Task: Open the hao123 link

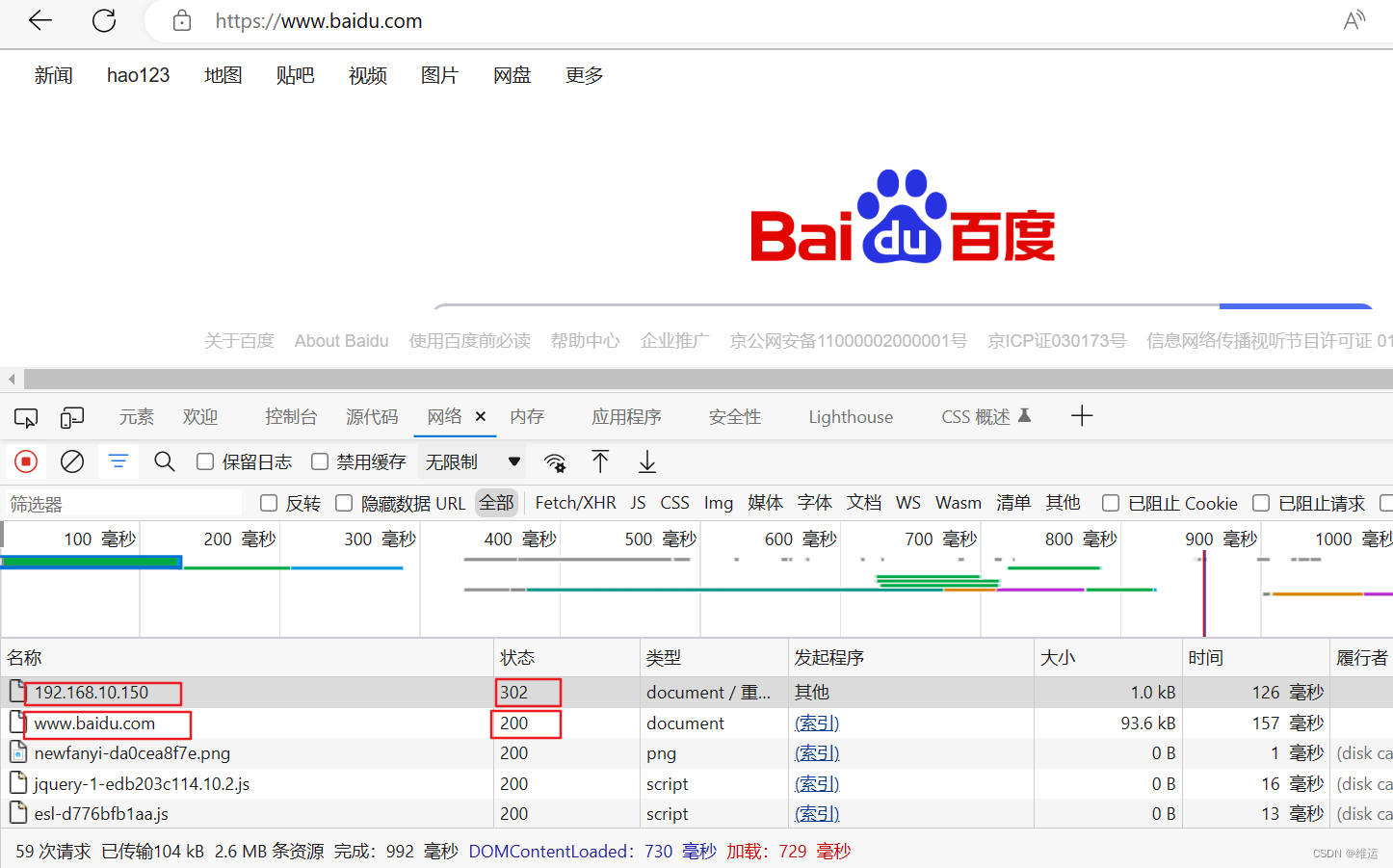Action: (138, 75)
